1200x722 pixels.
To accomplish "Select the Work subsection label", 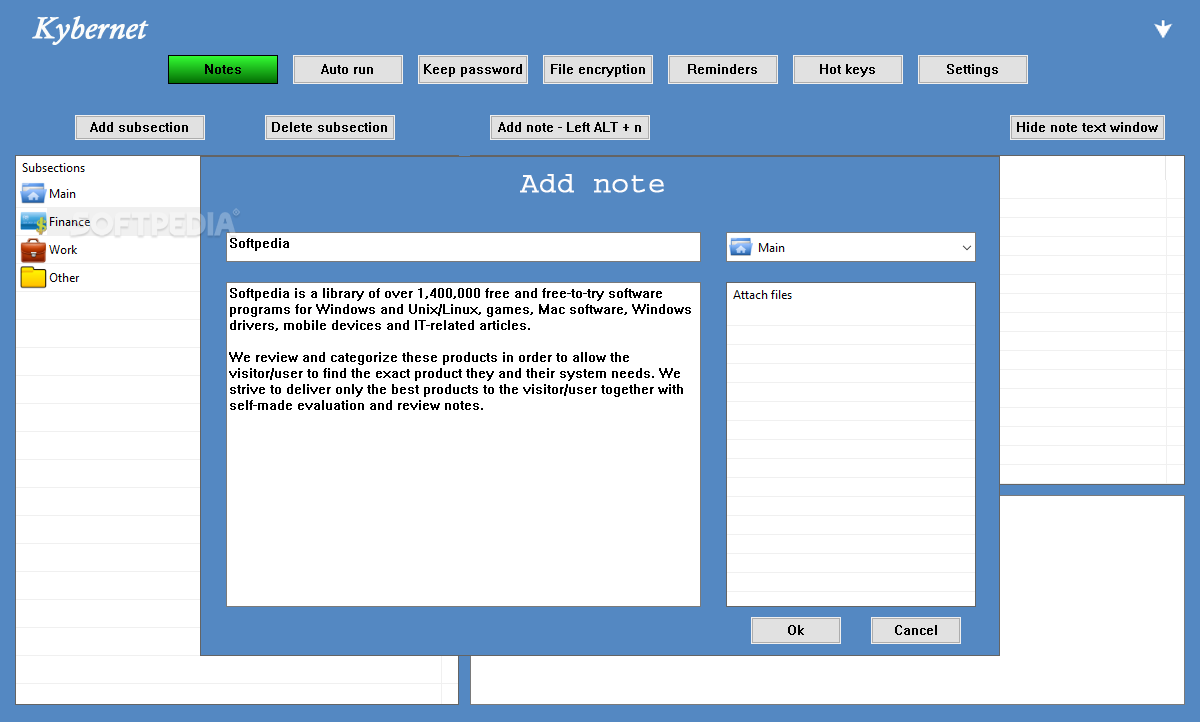I will pyautogui.click(x=63, y=250).
